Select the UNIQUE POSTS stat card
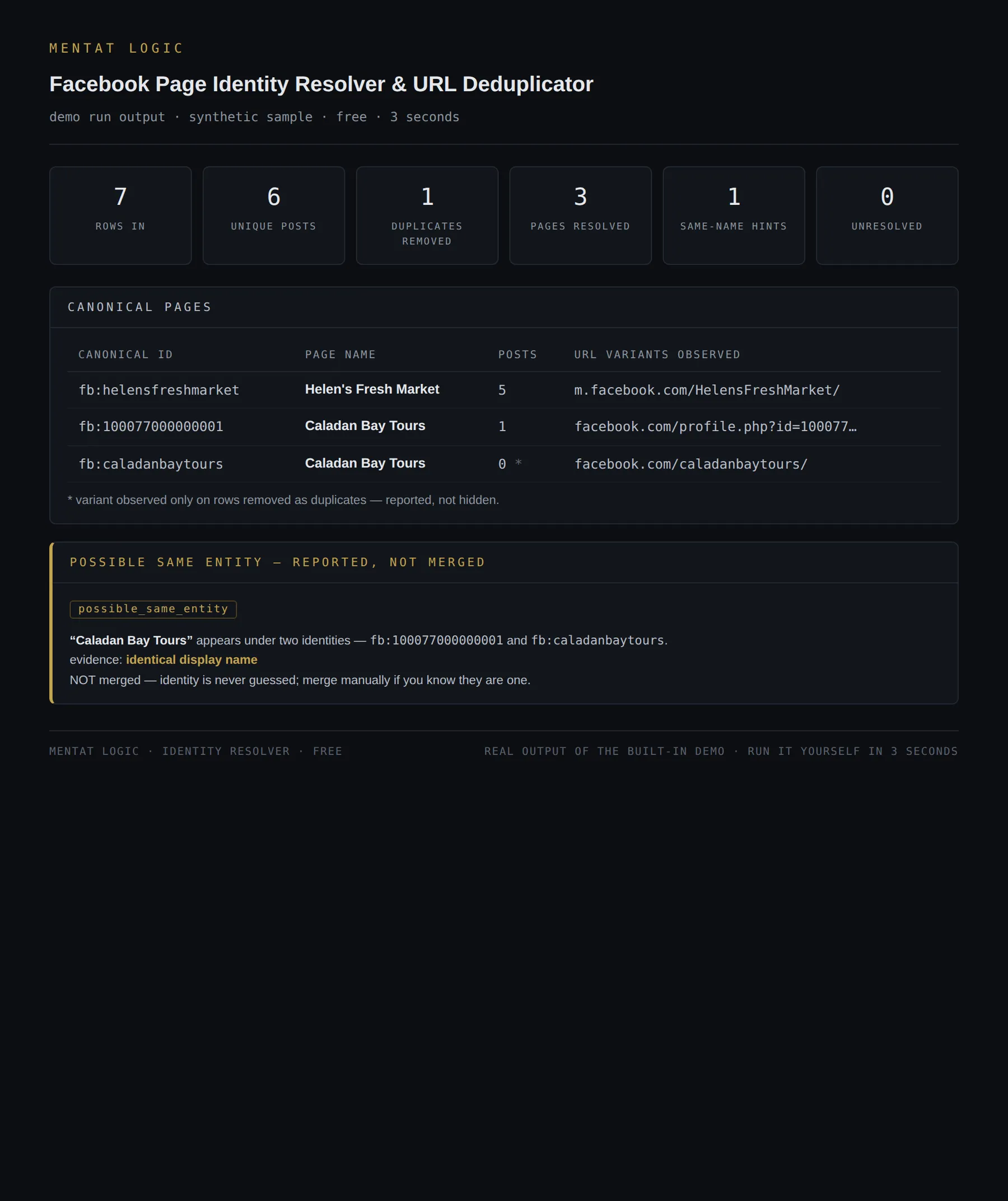Screen dimensions: 1008x1201 pyautogui.click(x=274, y=216)
